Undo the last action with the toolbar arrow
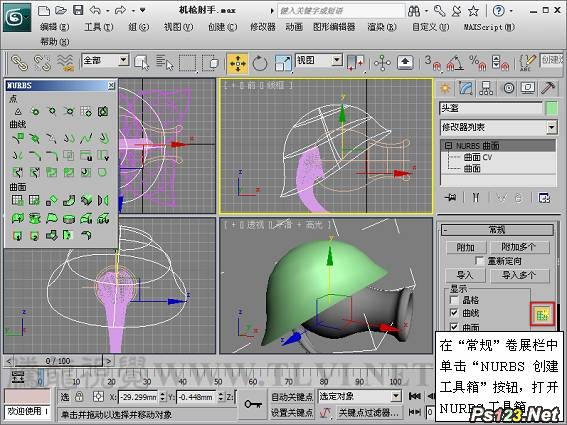The image size is (567, 425). click(x=96, y=10)
